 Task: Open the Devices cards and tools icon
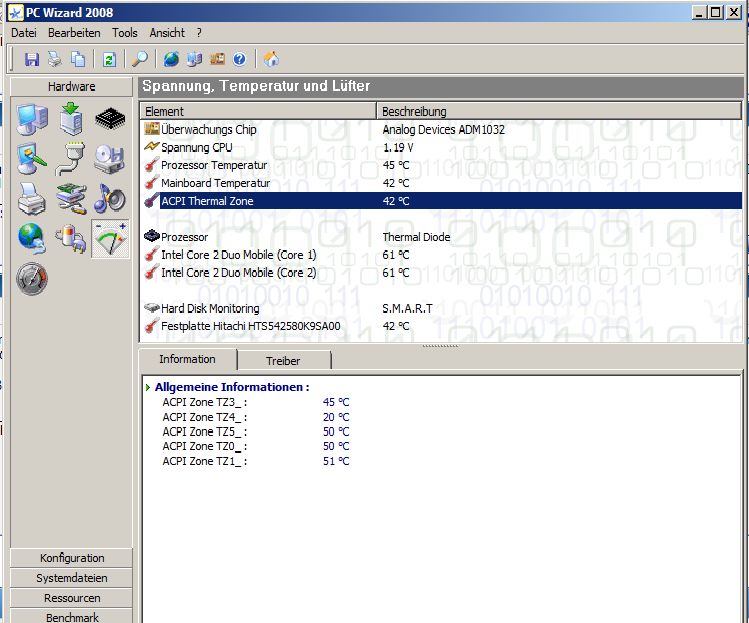(71, 198)
